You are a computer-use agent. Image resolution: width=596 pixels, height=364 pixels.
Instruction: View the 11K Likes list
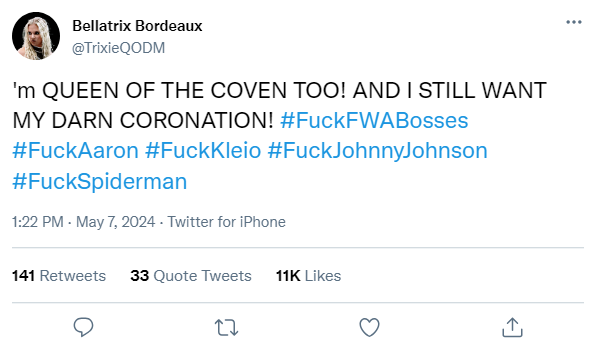coord(308,276)
